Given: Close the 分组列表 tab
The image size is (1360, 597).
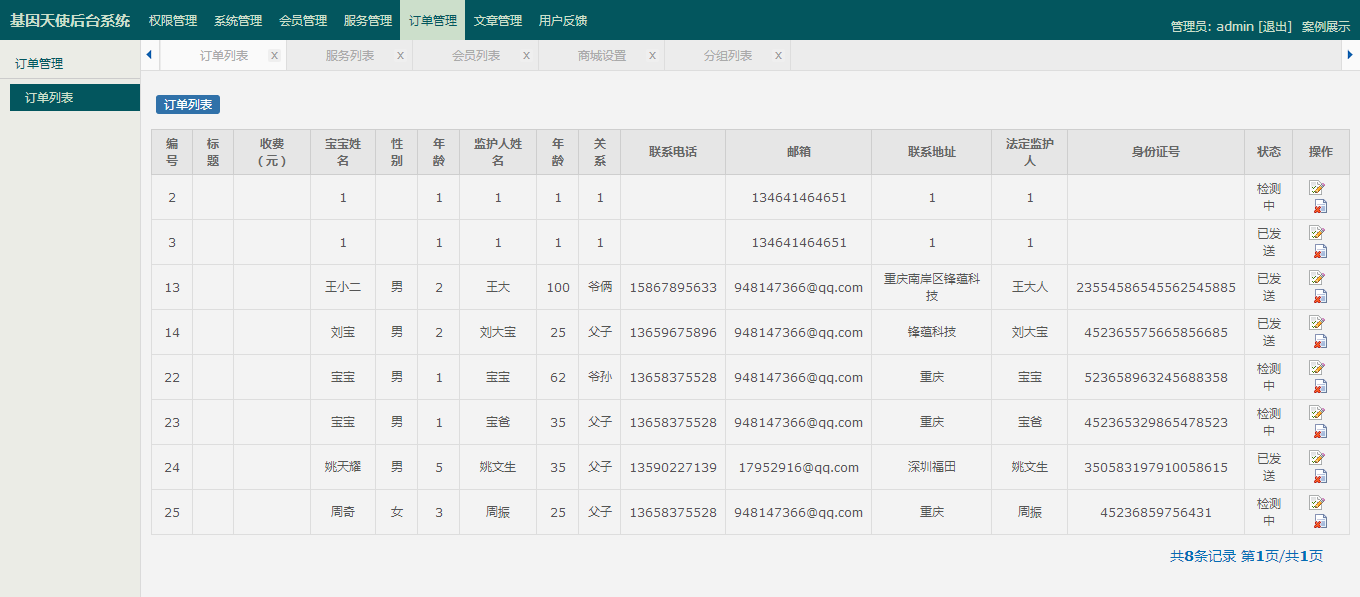Looking at the screenshot, I should [x=778, y=56].
